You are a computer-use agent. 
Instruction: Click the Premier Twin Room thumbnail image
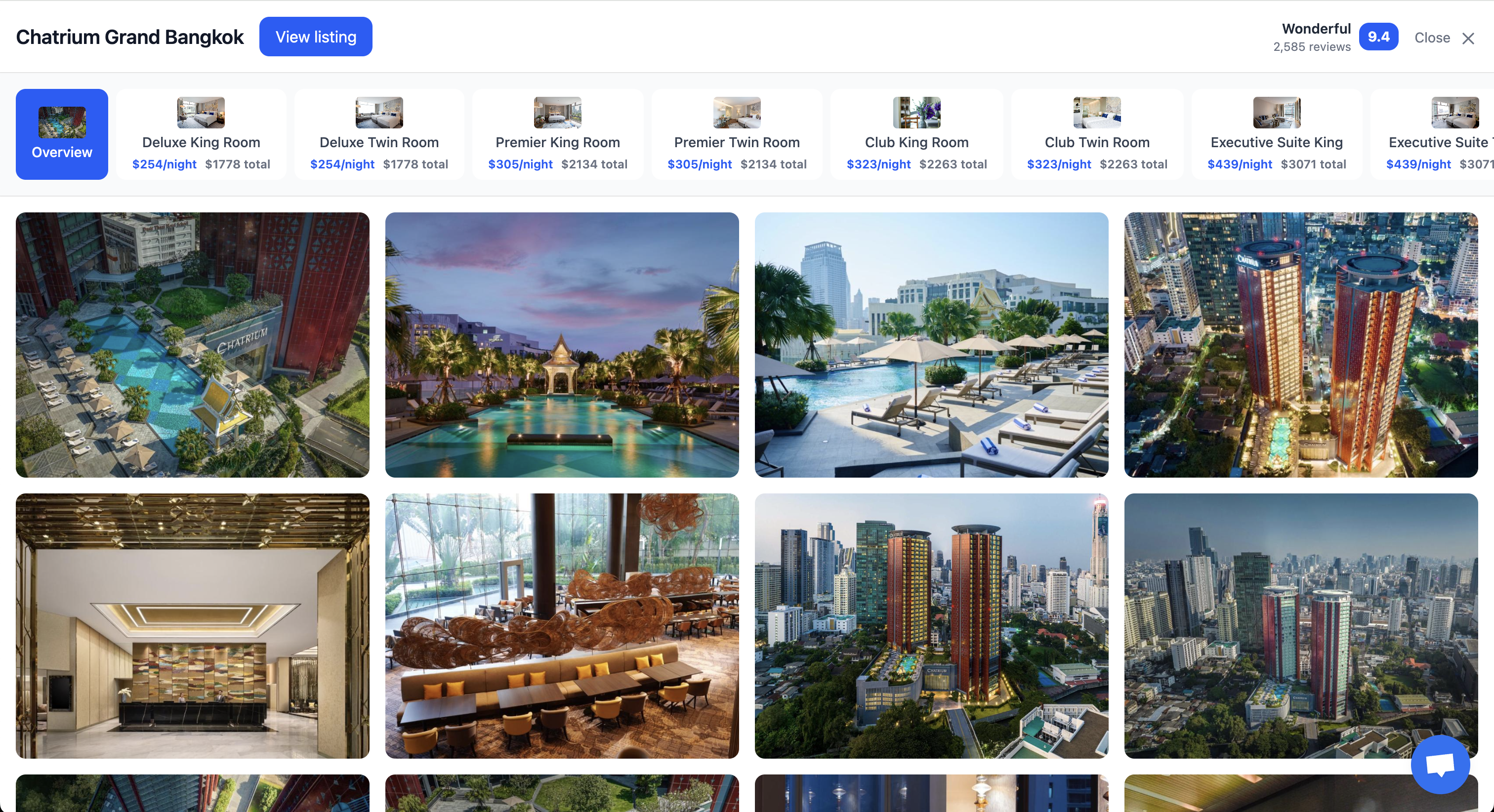coord(737,113)
